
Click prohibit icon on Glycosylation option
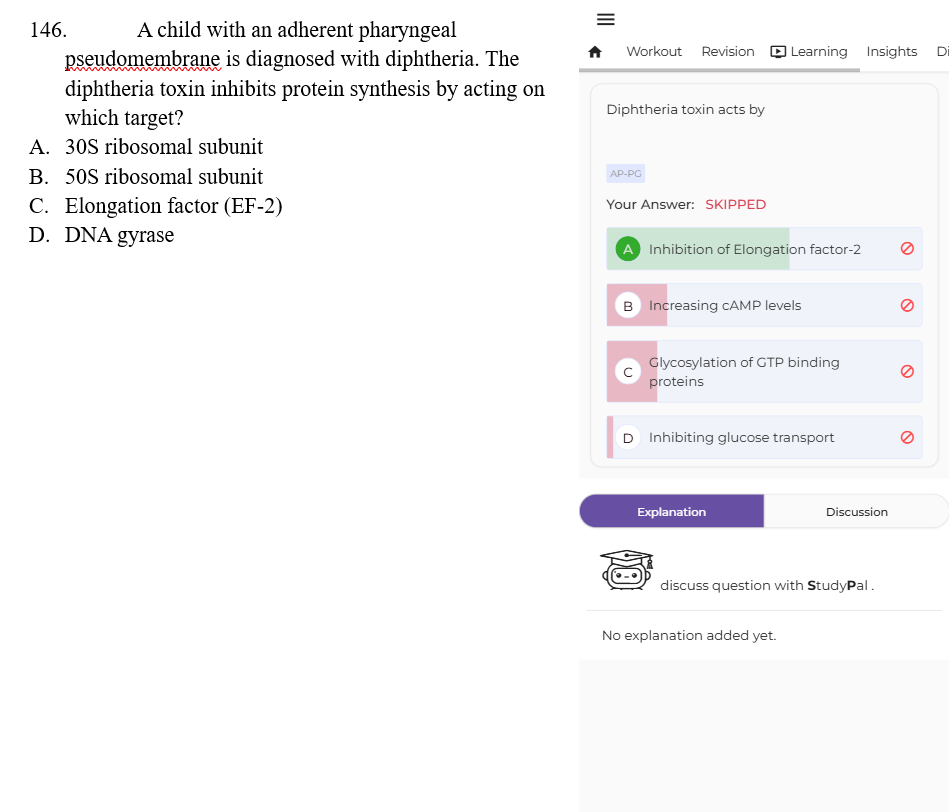click(x=907, y=372)
